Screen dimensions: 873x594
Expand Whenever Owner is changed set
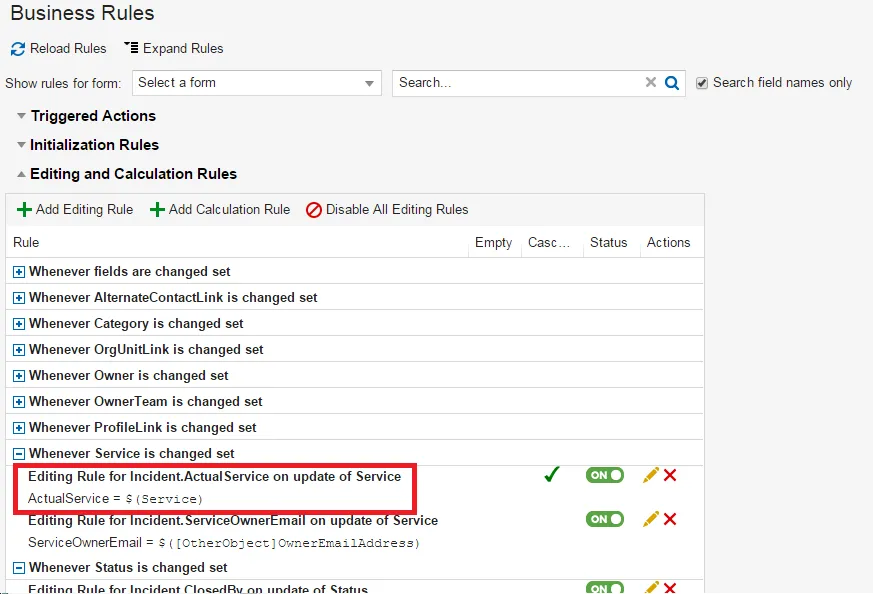pos(19,376)
